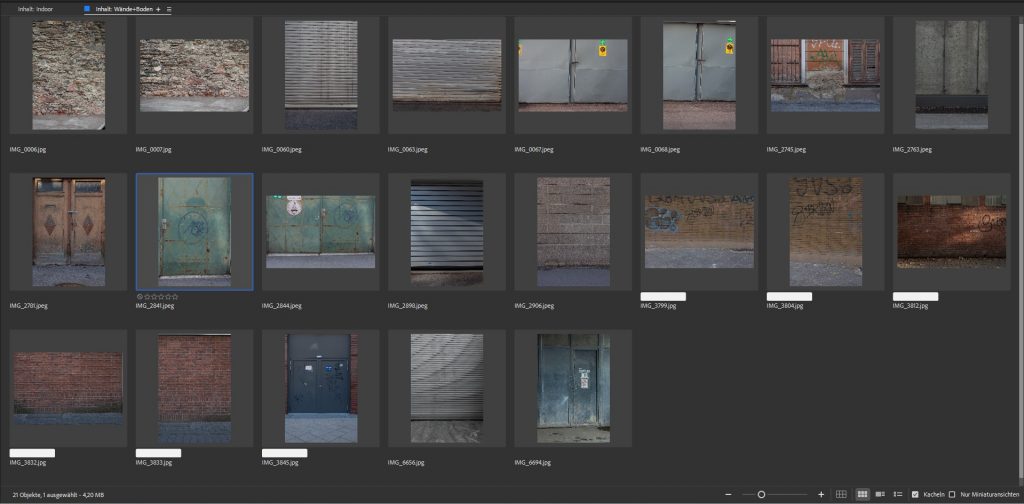Image resolution: width=1024 pixels, height=504 pixels.
Task: Add a new content panel with plus icon
Action: (x=158, y=9)
